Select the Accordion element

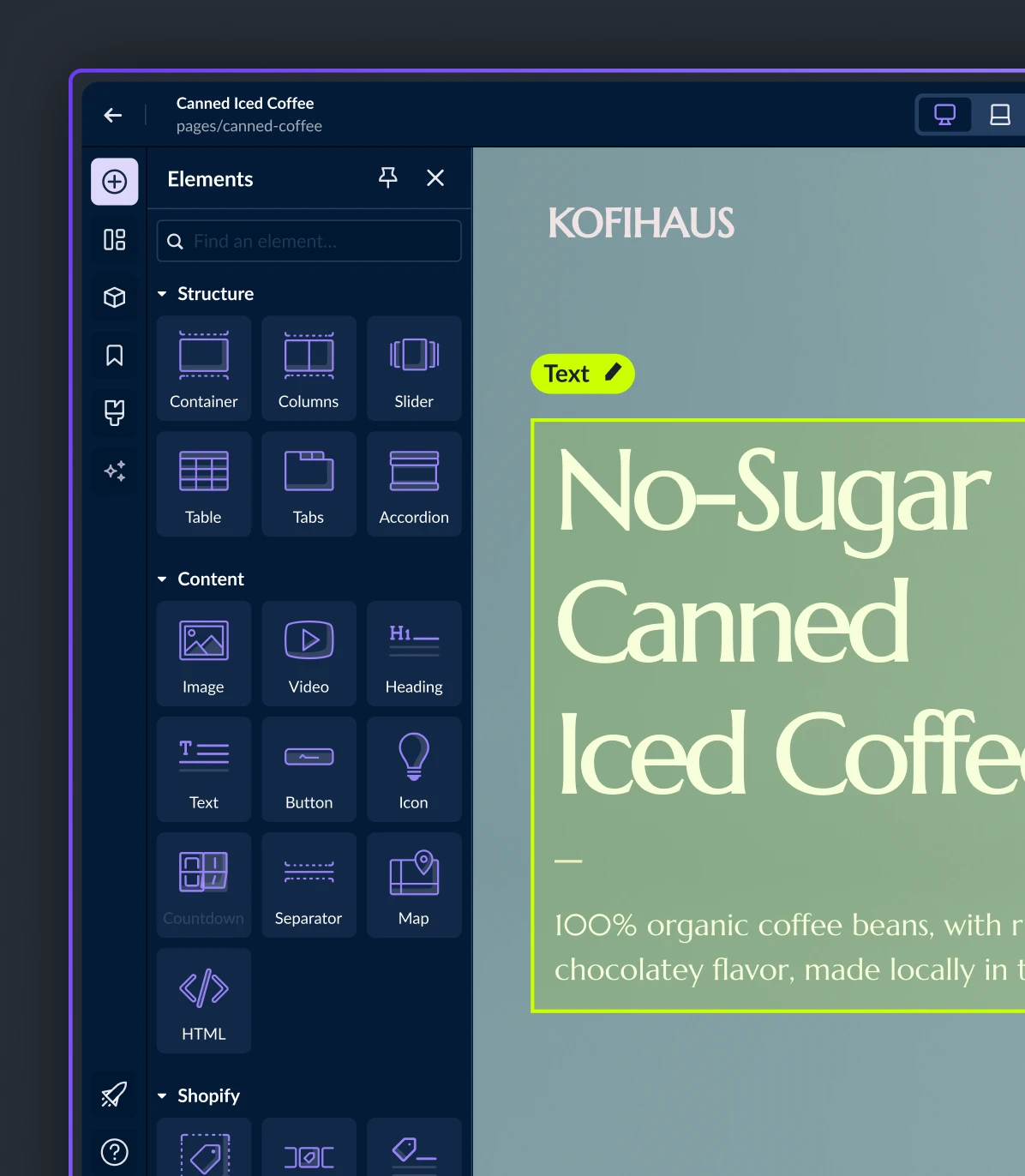(x=414, y=484)
